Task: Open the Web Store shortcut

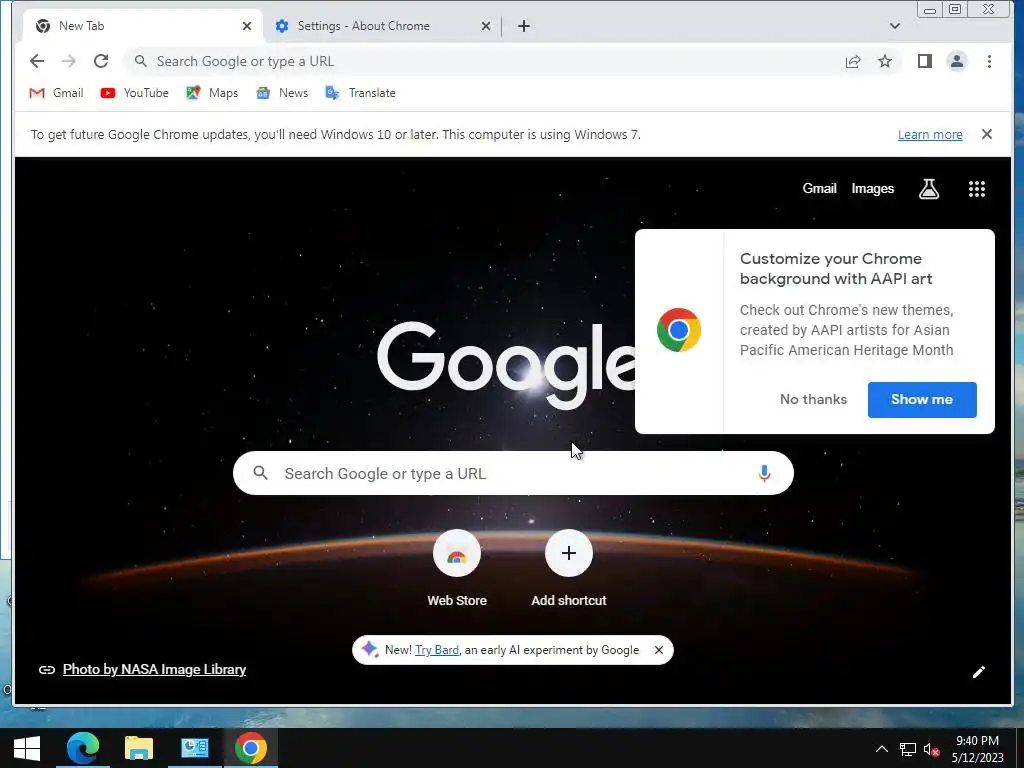Action: click(x=456, y=568)
